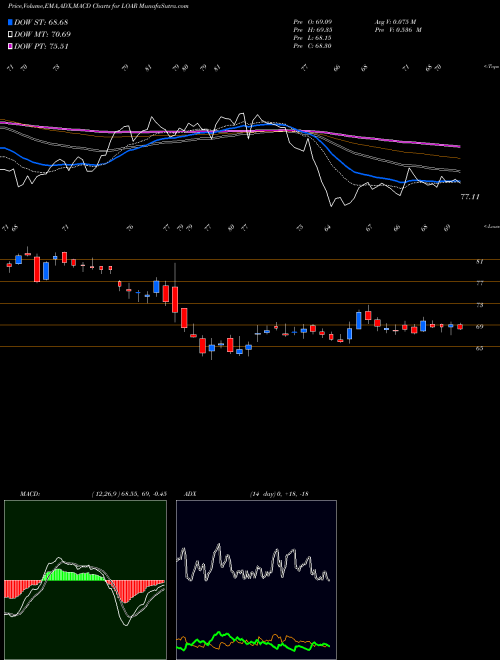Click the magenta DOW PT legend swatch
Viewport: 500px width, 660px height.
coord(10,47)
